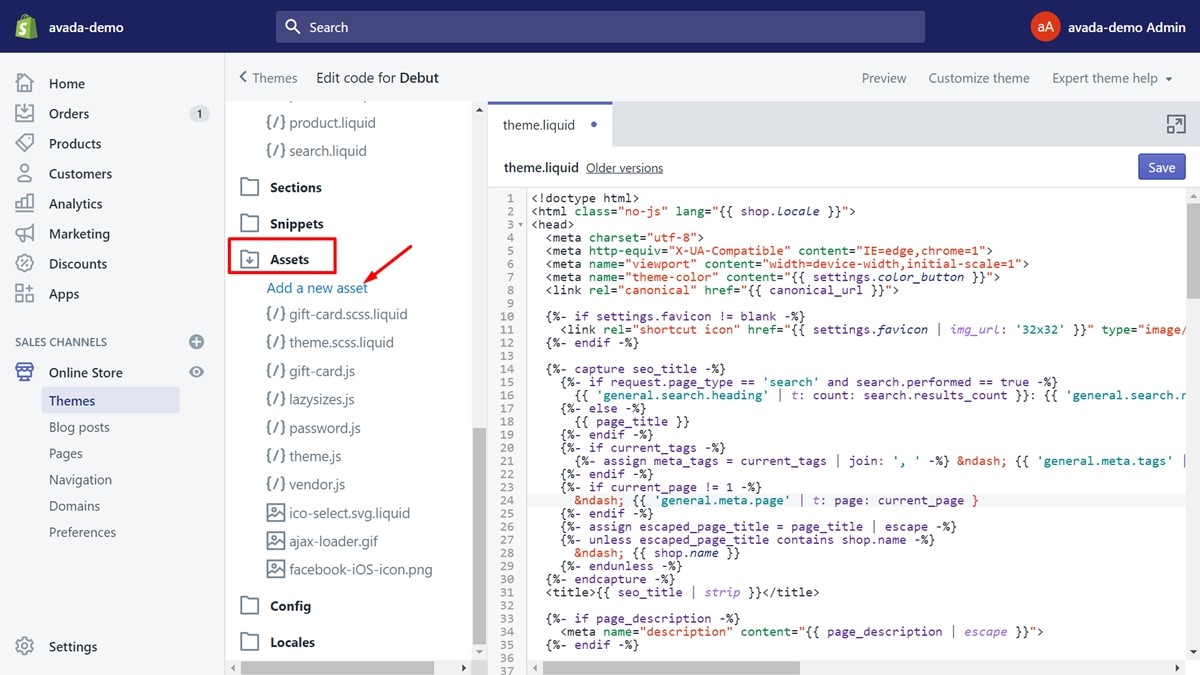Click the Assets folder download icon
1200x675 pixels.
coord(249,259)
